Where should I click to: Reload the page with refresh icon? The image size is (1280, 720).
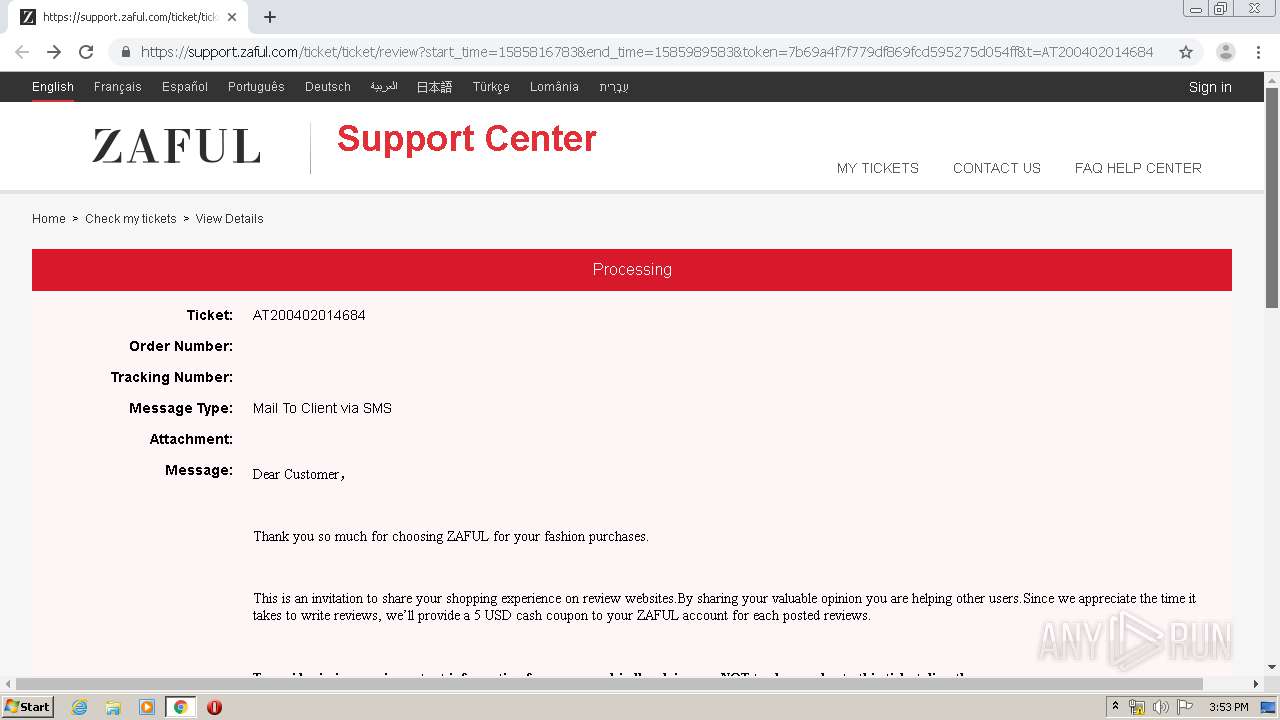click(86, 52)
